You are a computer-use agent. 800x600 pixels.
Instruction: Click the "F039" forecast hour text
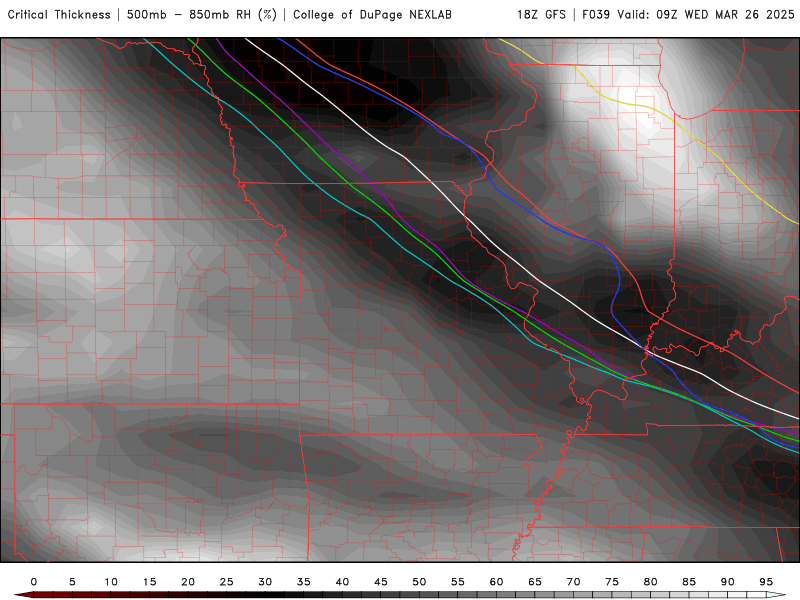click(596, 15)
